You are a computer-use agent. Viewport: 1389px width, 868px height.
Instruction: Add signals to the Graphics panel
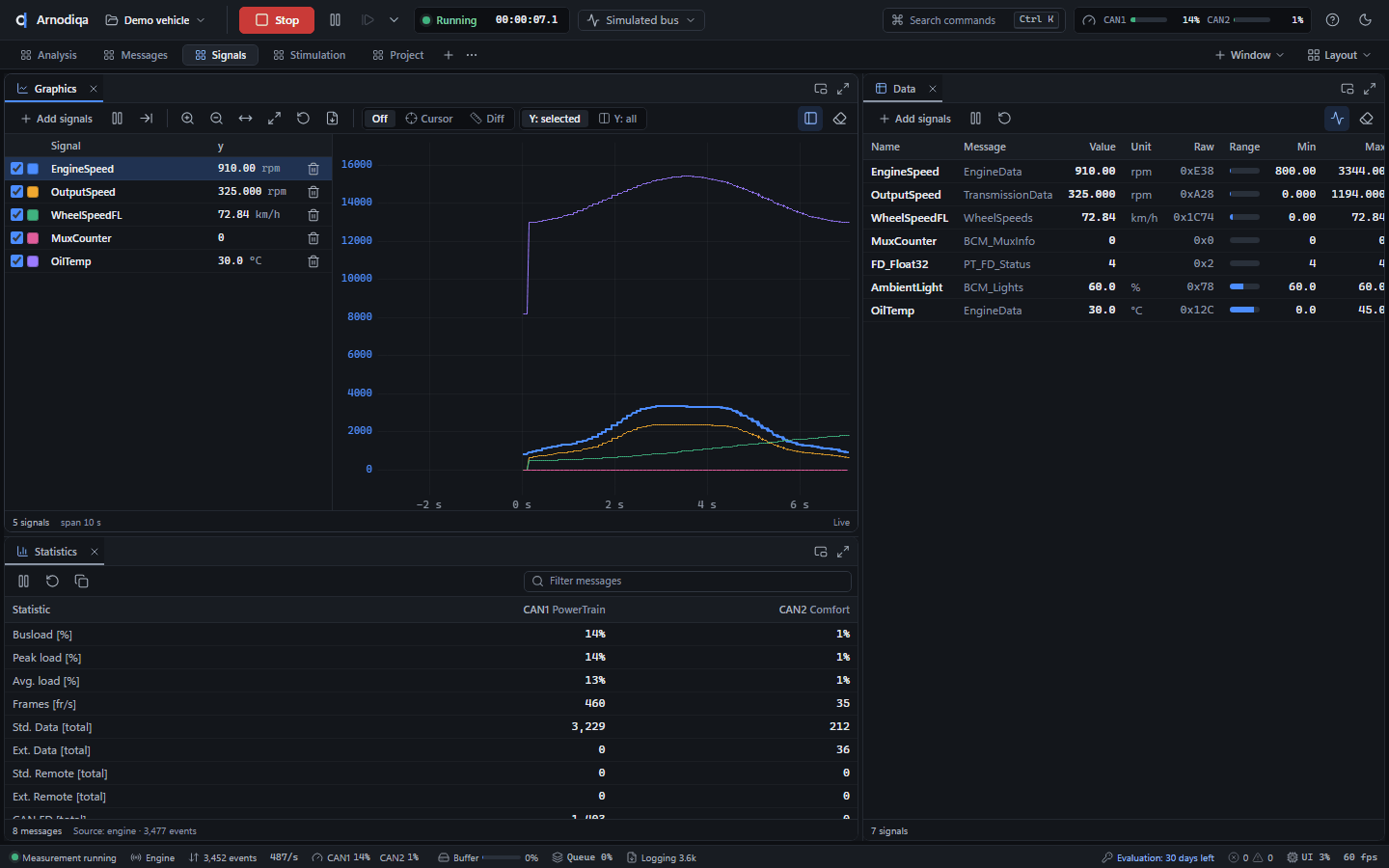[57, 119]
